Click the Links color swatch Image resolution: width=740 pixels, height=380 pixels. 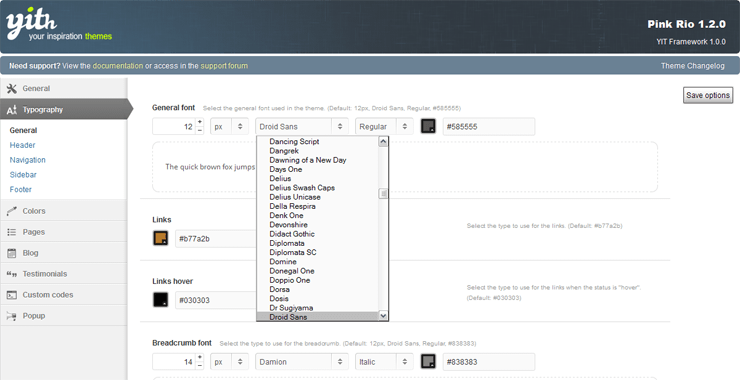pyautogui.click(x=160, y=238)
